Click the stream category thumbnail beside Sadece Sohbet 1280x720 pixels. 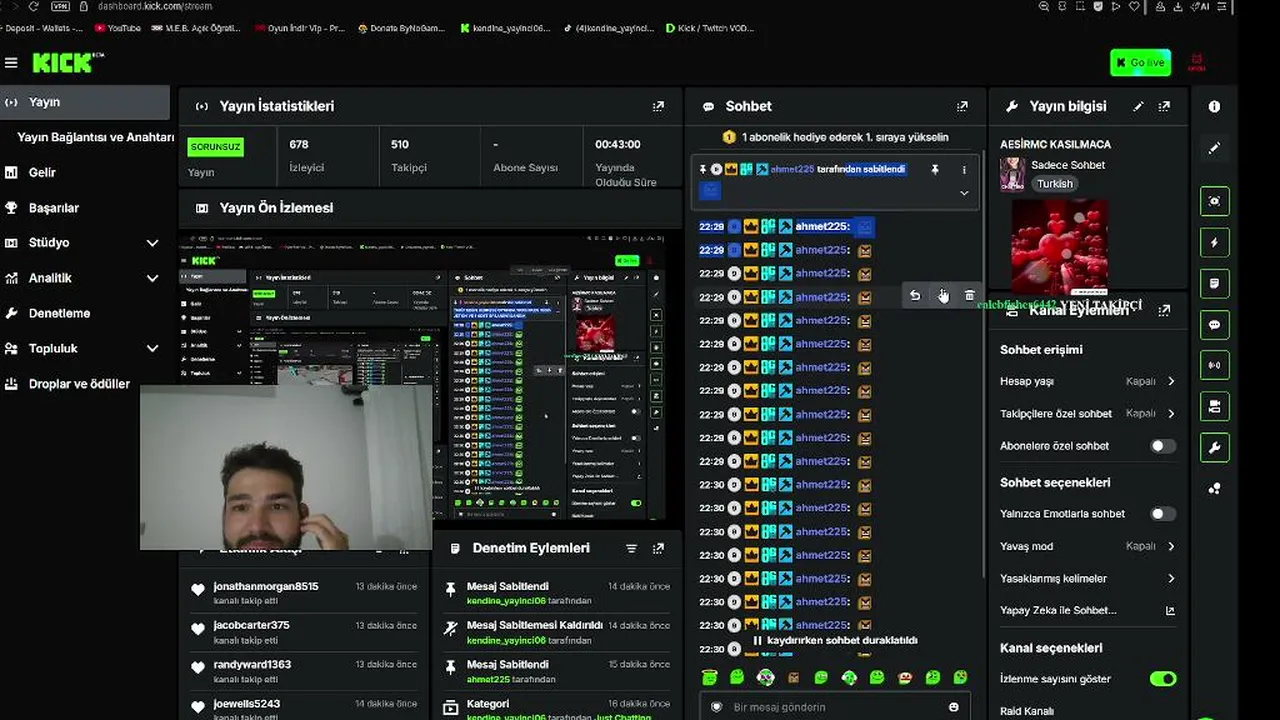(x=1012, y=174)
